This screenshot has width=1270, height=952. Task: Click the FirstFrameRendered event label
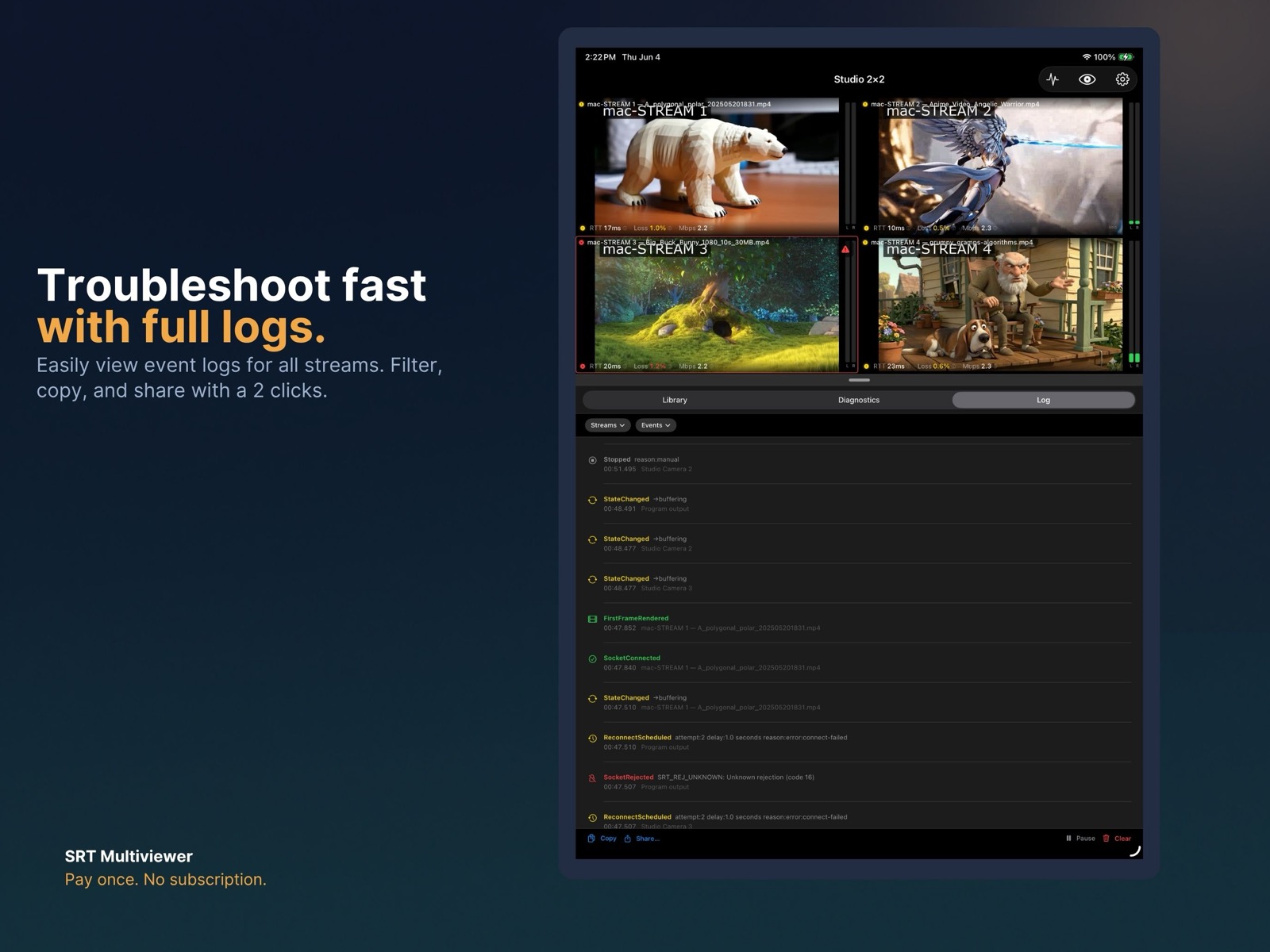pyautogui.click(x=636, y=618)
